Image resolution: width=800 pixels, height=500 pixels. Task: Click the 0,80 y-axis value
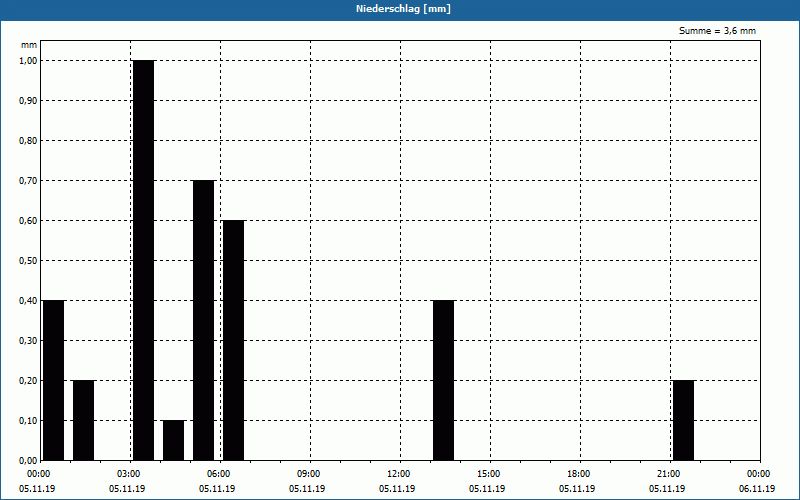28,141
